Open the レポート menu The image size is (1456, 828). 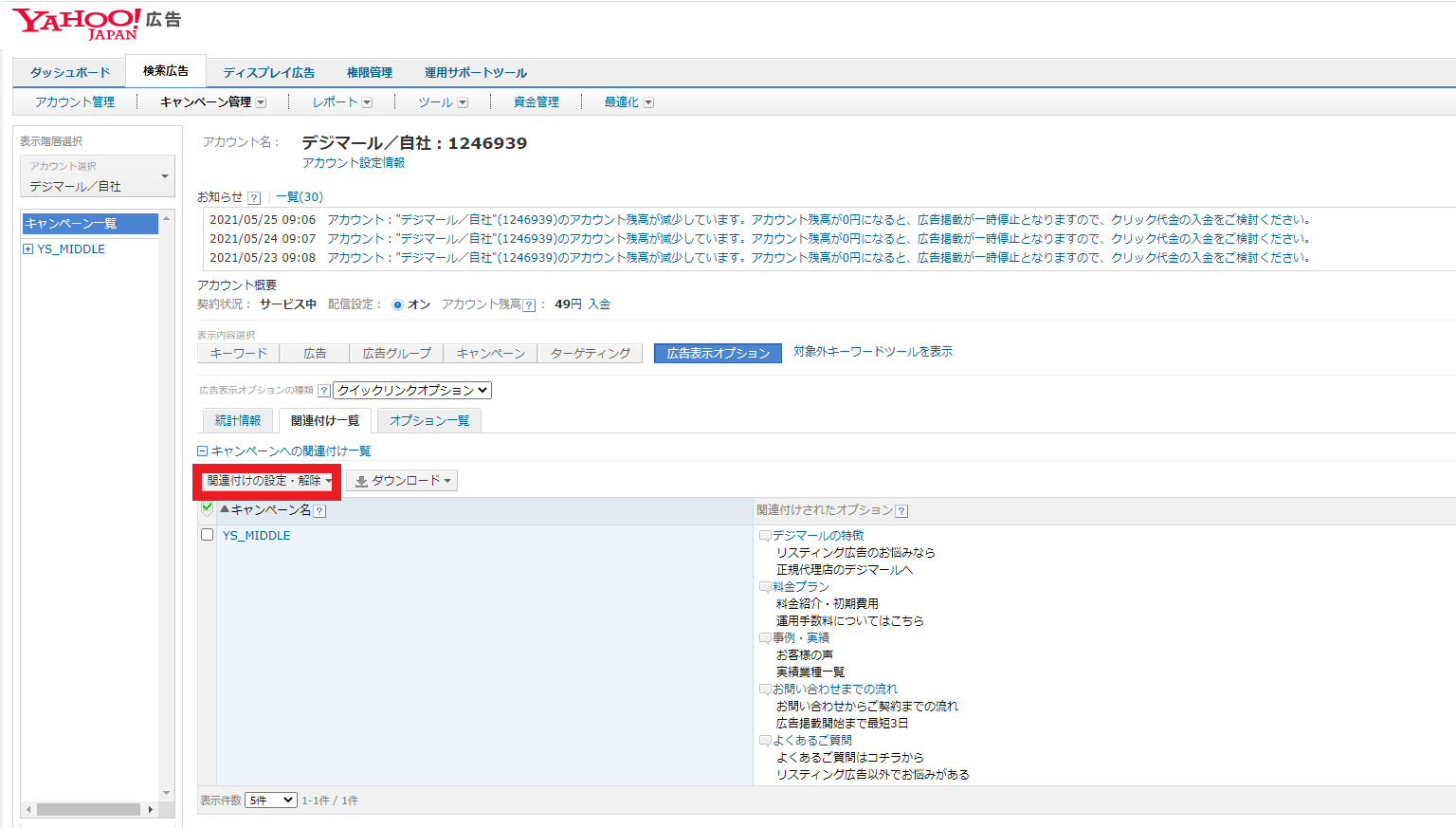(342, 102)
